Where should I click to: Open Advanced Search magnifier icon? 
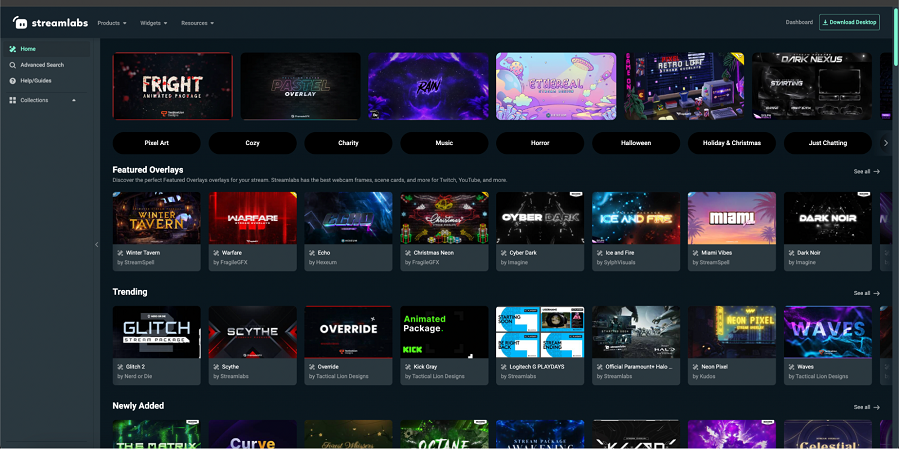pos(12,64)
